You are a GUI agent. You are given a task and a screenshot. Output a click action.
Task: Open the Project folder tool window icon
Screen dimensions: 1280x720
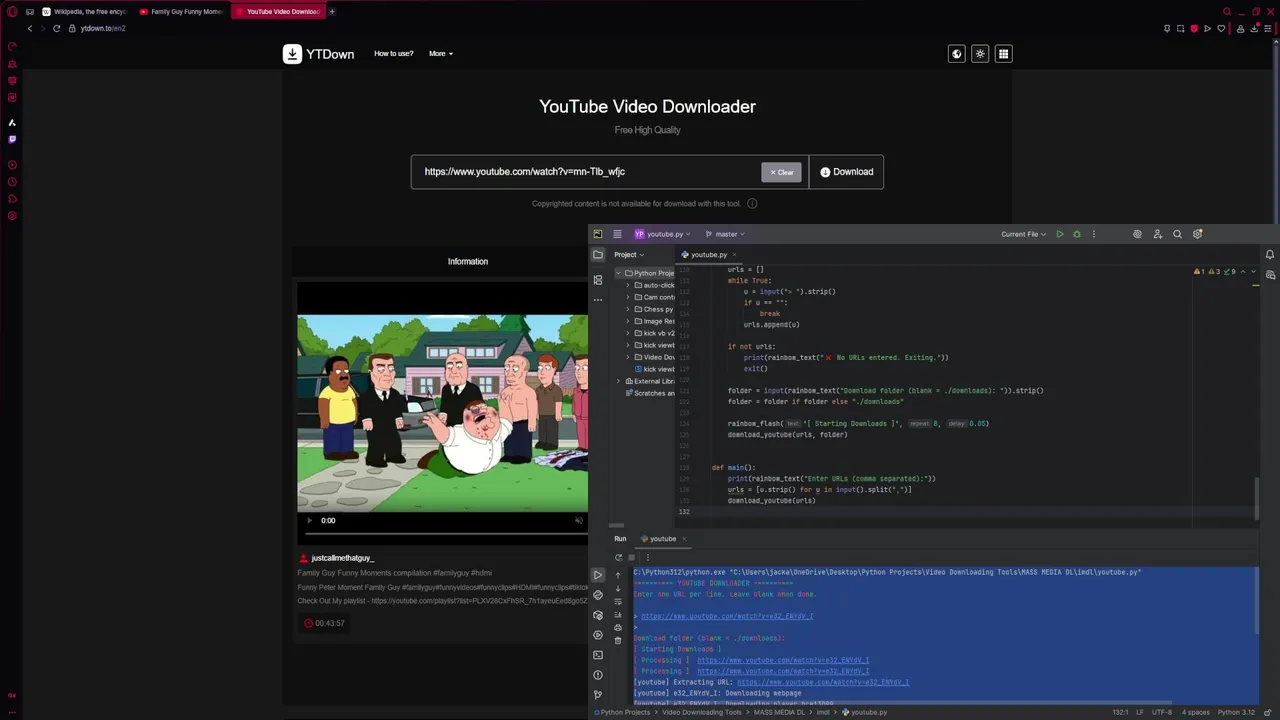[x=598, y=254]
